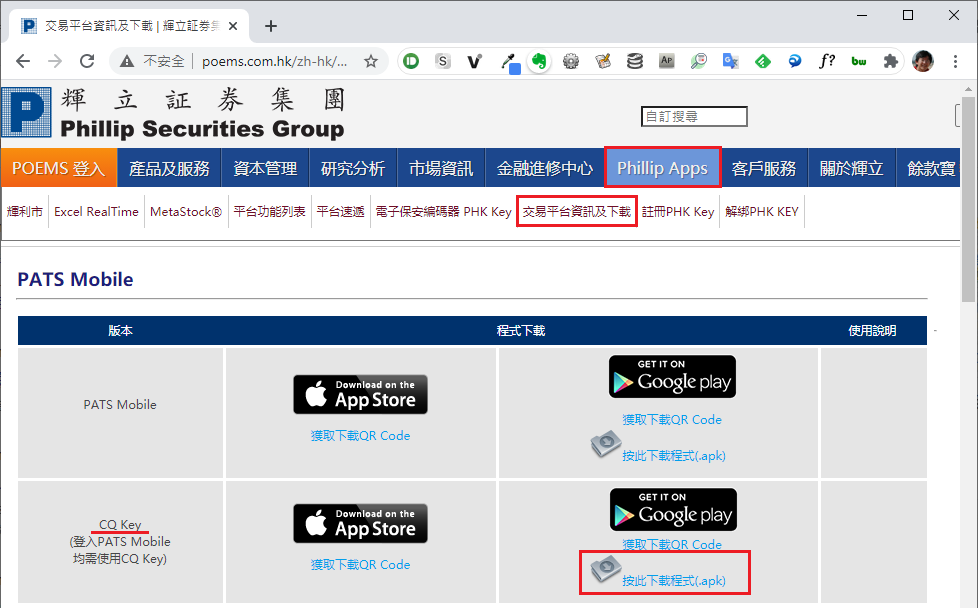Launch the green 'bw' extension
This screenshot has height=608, width=978.
[x=859, y=61]
